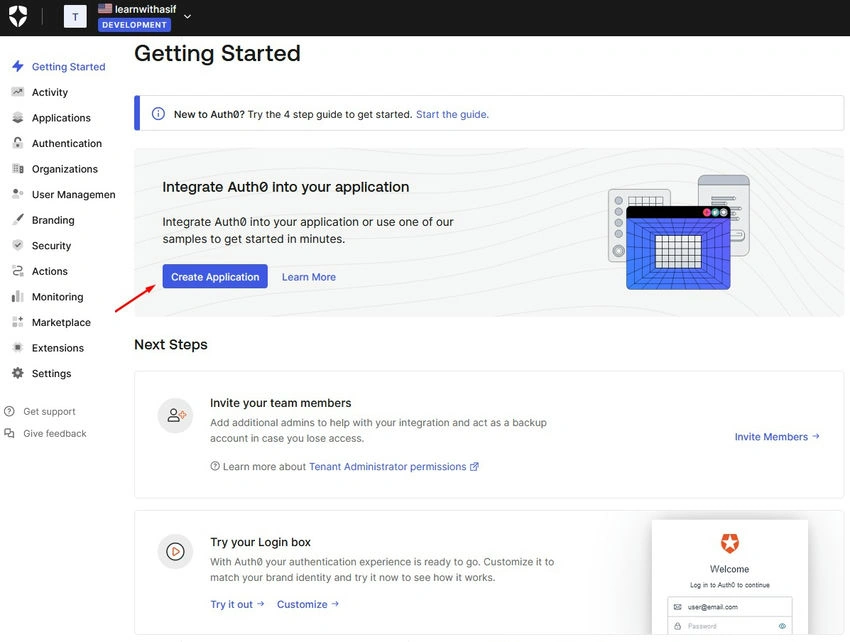Open Monitoring from the sidebar
This screenshot has width=850, height=642.
[x=59, y=296]
